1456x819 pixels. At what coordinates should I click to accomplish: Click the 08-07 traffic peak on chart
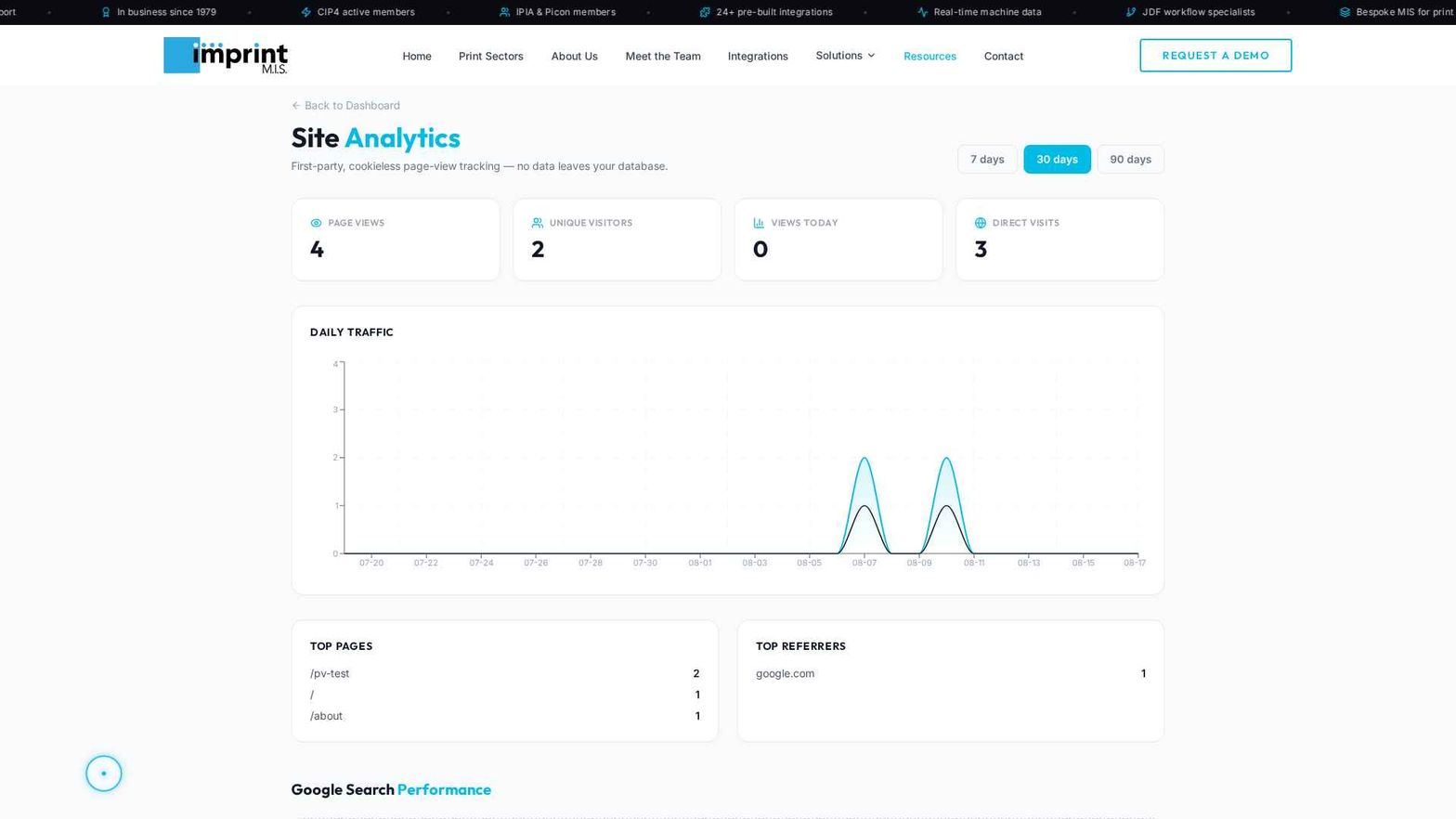[864, 459]
